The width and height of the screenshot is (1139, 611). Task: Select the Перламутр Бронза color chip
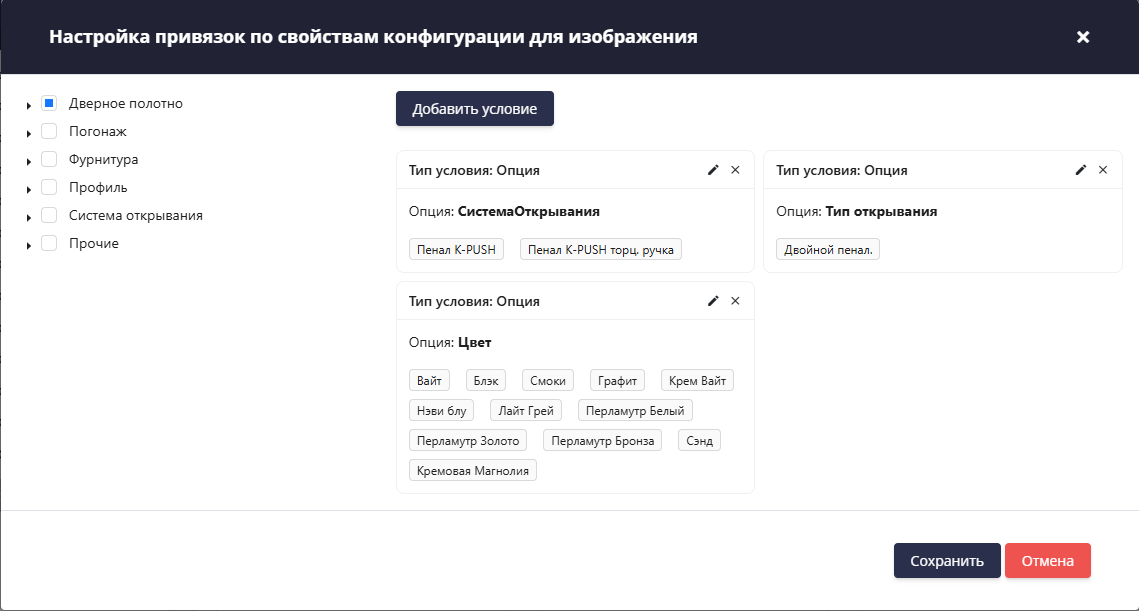[x=602, y=440]
